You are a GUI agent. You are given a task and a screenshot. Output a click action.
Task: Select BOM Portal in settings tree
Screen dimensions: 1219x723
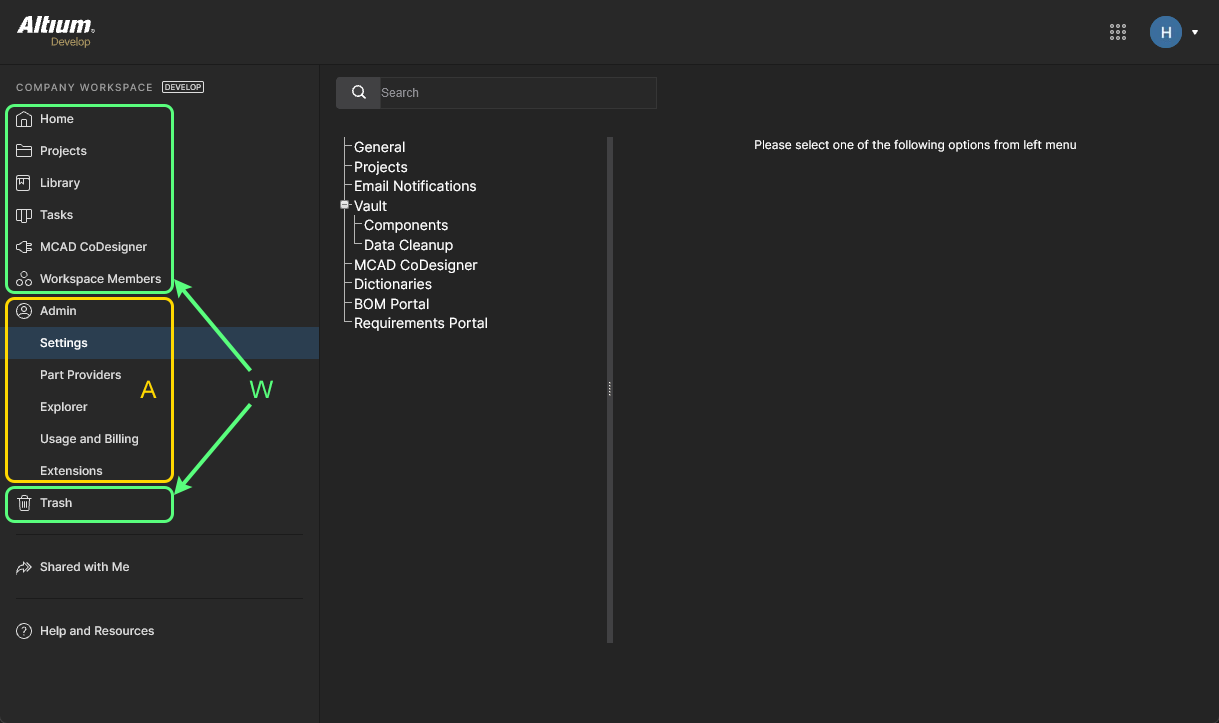[392, 304]
